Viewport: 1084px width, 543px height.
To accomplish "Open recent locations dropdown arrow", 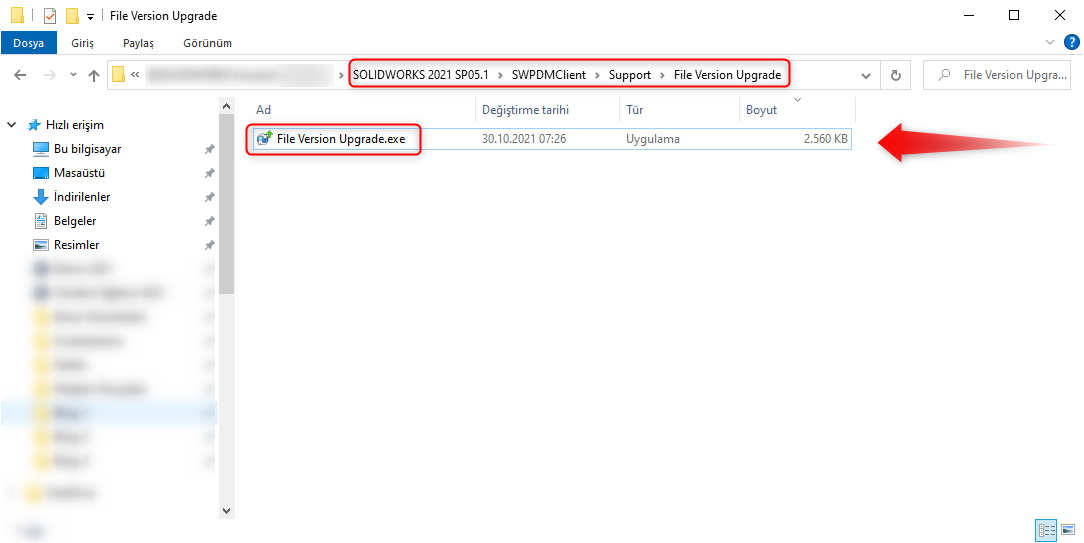I will pos(73,75).
